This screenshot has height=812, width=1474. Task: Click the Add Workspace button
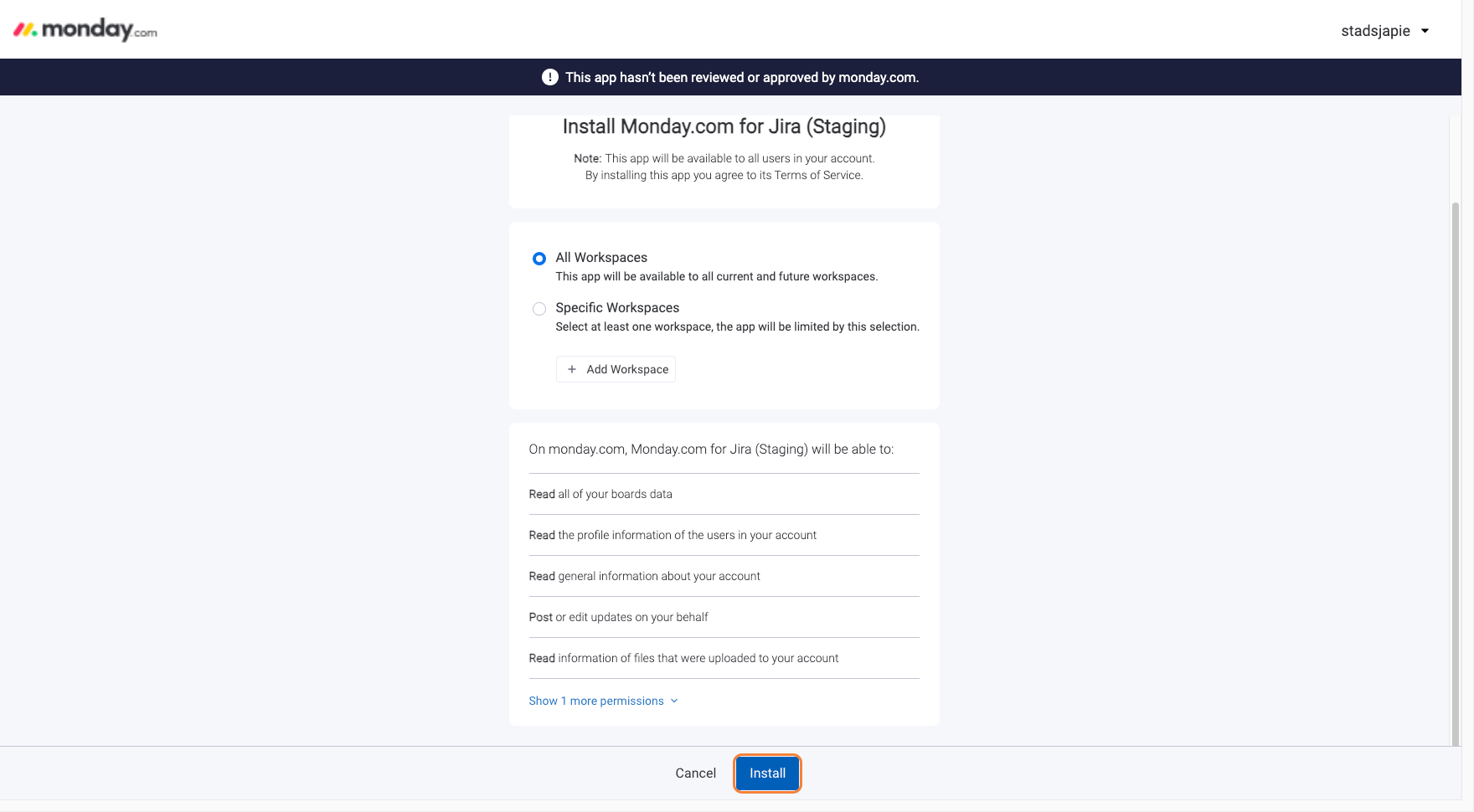click(x=616, y=369)
